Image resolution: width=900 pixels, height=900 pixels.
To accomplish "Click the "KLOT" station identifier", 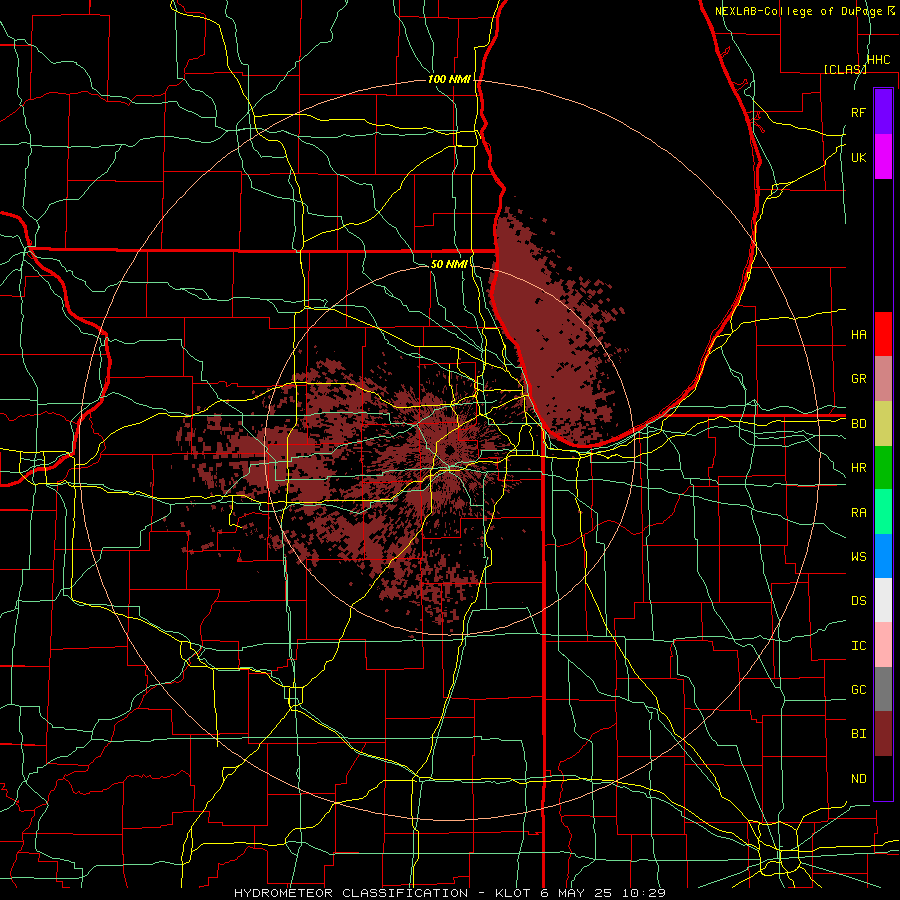I will [513, 893].
